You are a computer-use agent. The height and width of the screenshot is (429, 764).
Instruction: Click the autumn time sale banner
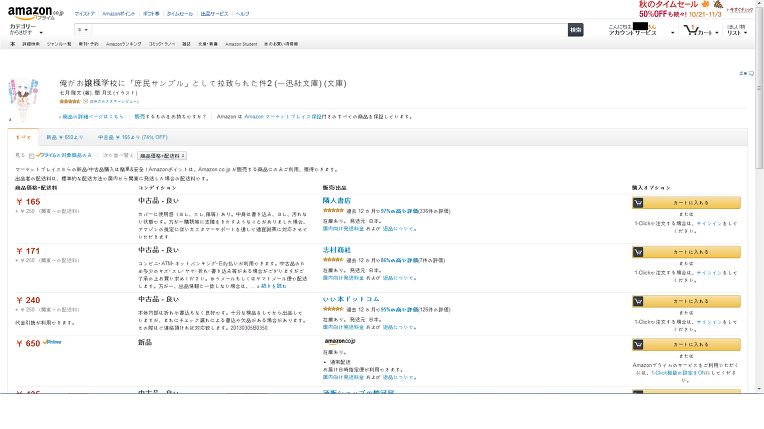pyautogui.click(x=681, y=9)
